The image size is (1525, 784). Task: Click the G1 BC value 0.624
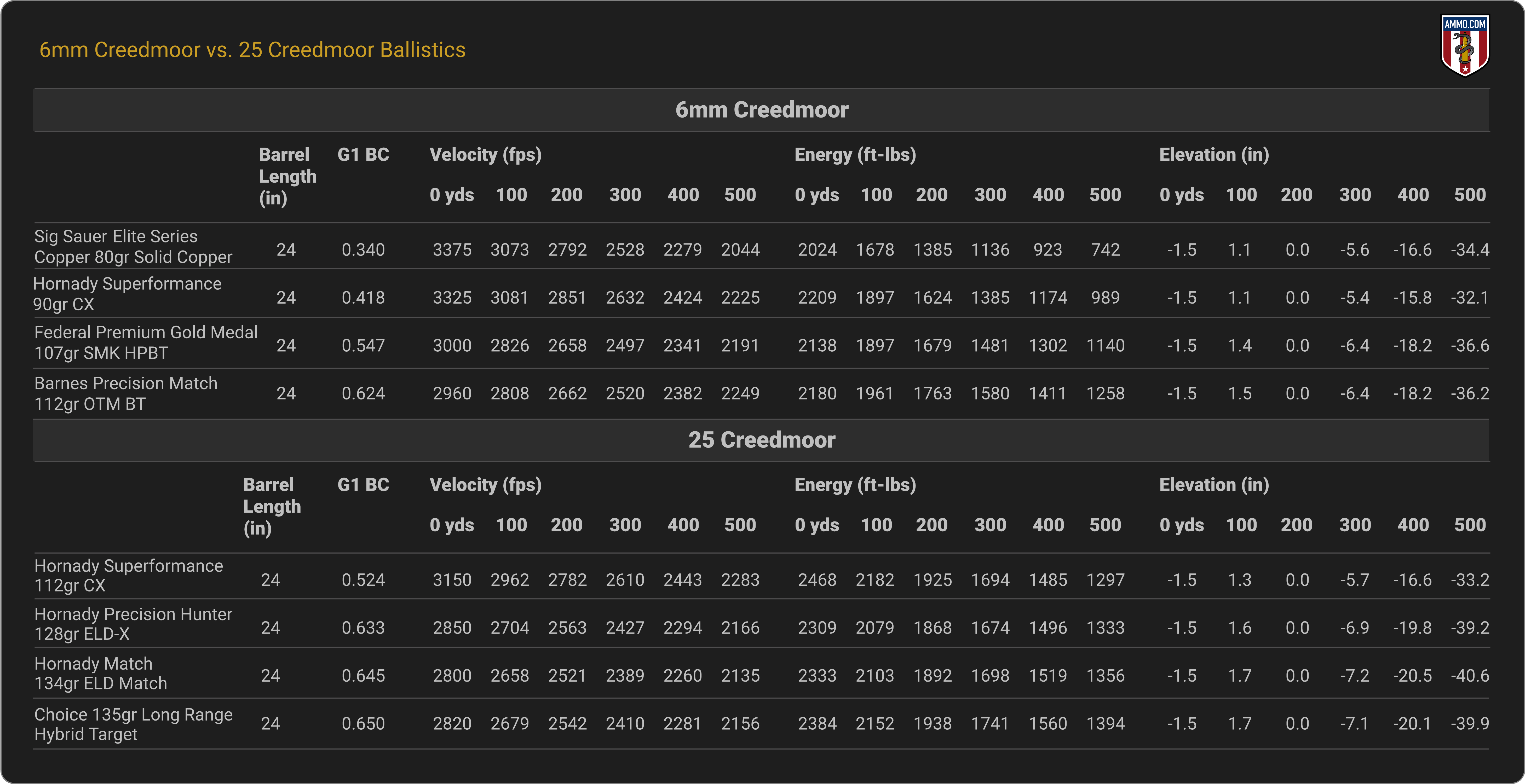[363, 393]
